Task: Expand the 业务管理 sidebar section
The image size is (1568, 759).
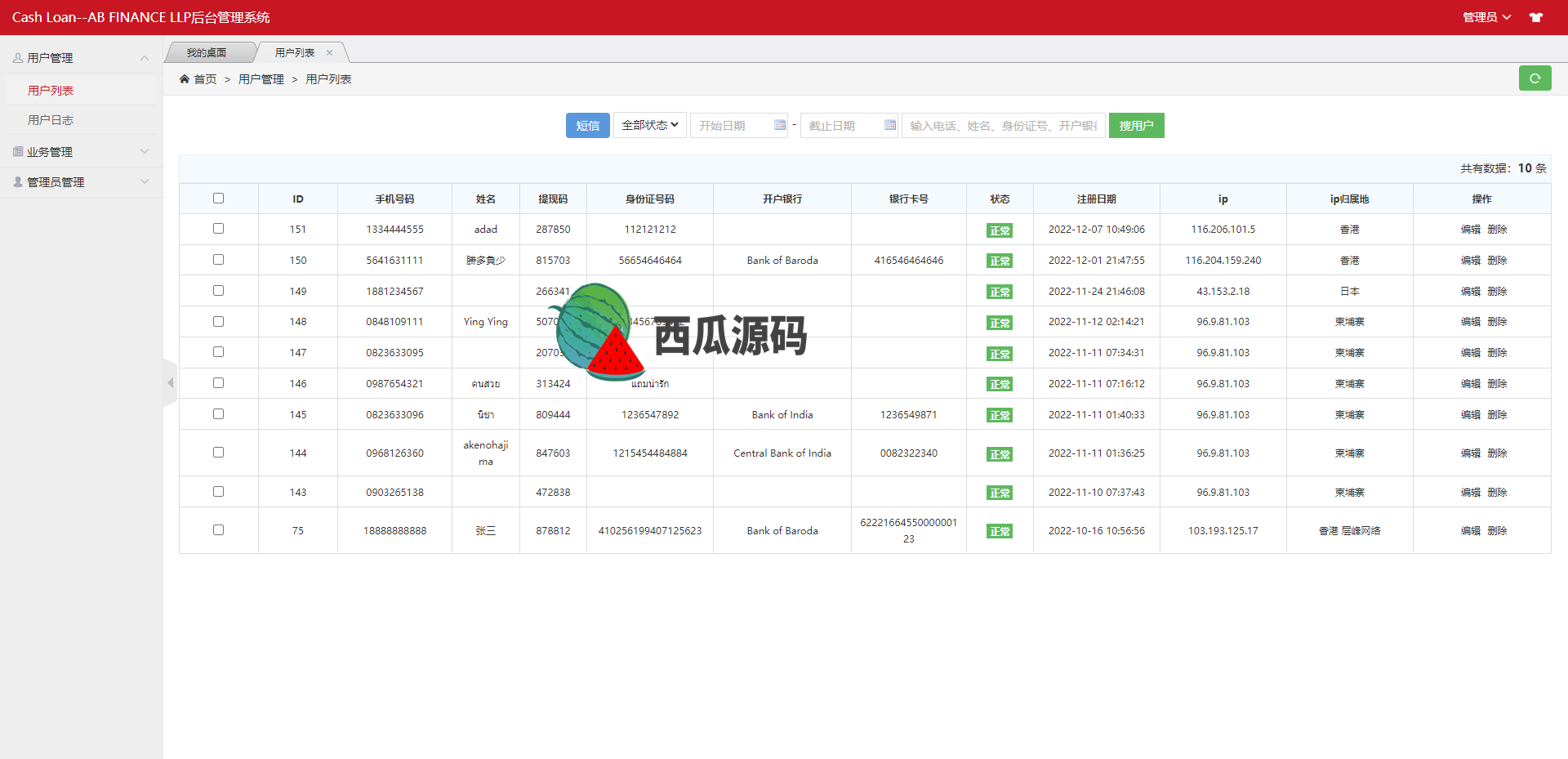Action: [x=82, y=151]
